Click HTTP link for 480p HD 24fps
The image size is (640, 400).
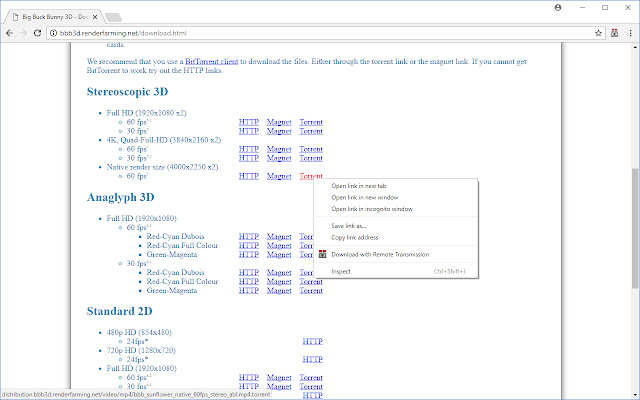click(x=312, y=342)
